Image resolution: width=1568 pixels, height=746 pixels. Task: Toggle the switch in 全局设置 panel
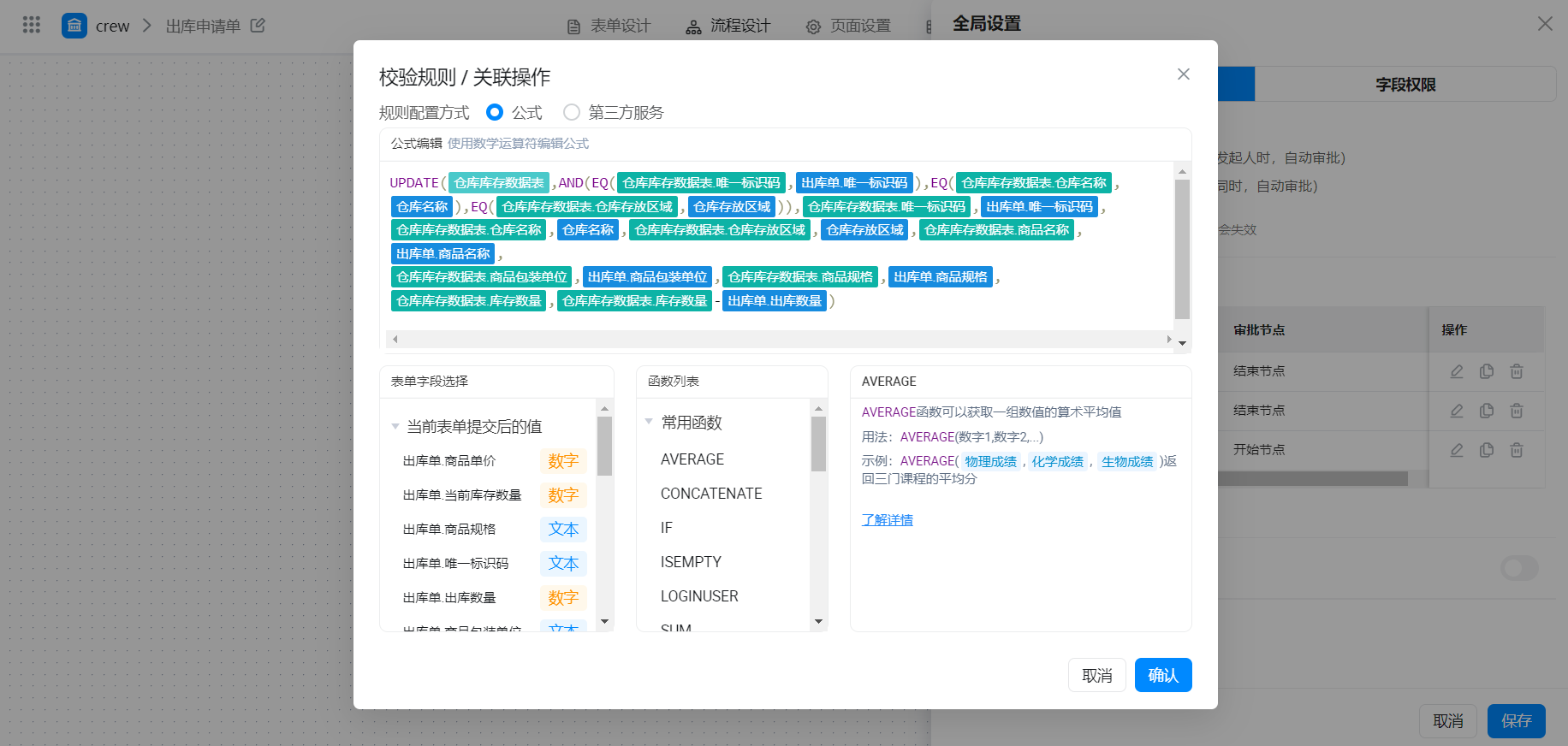click(1520, 568)
